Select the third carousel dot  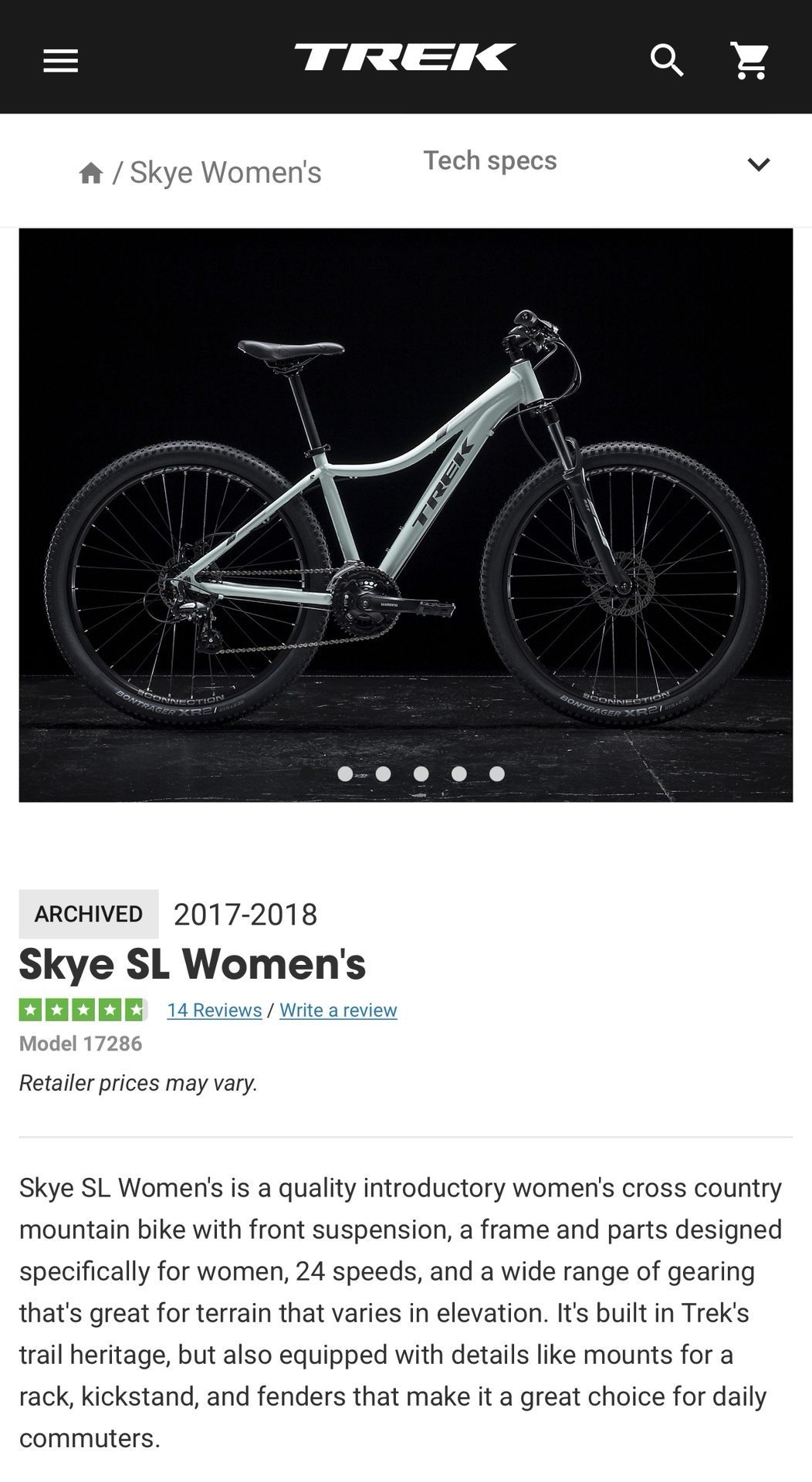(x=383, y=773)
